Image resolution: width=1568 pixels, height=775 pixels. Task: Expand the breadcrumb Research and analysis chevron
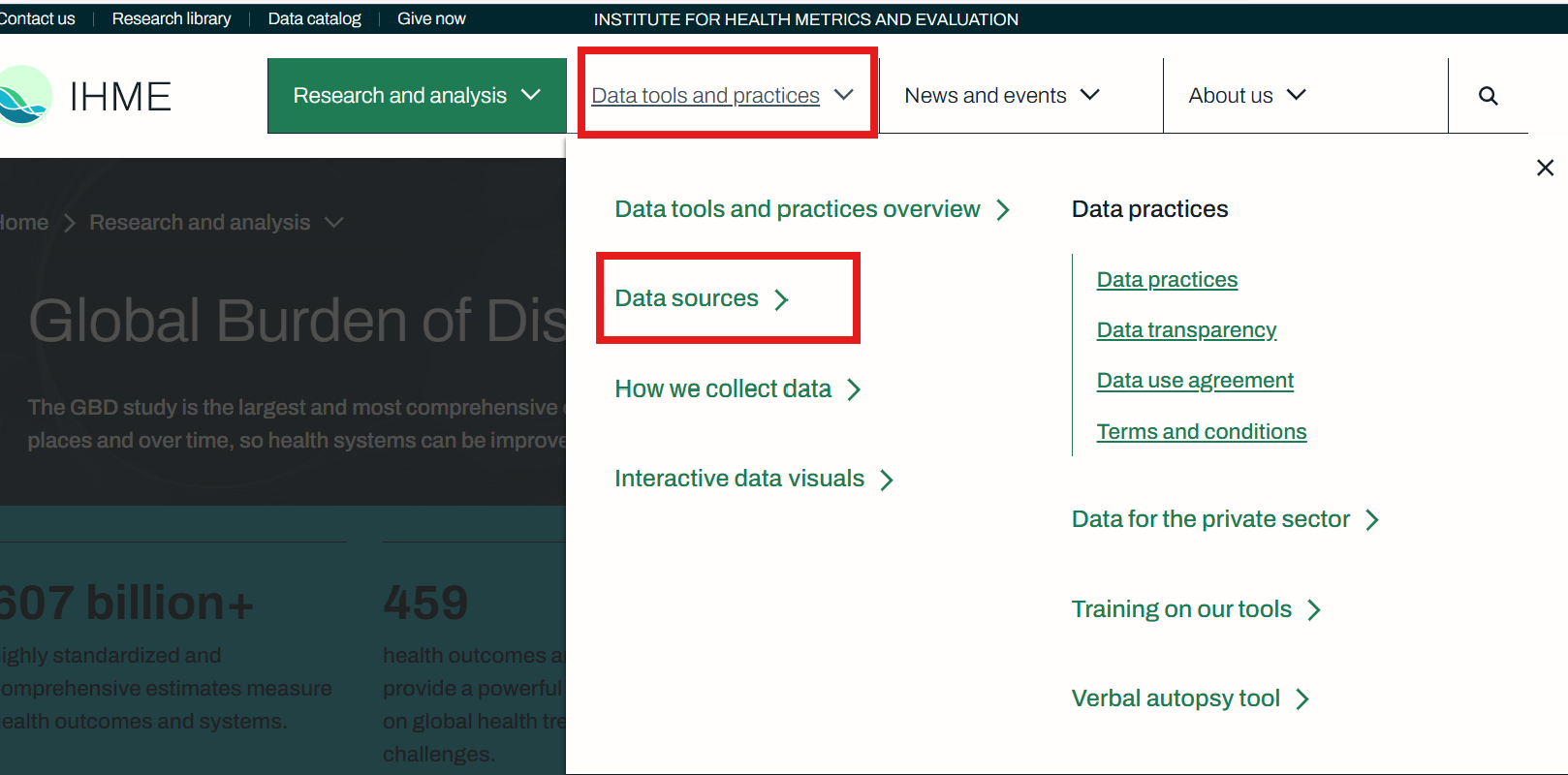334,223
